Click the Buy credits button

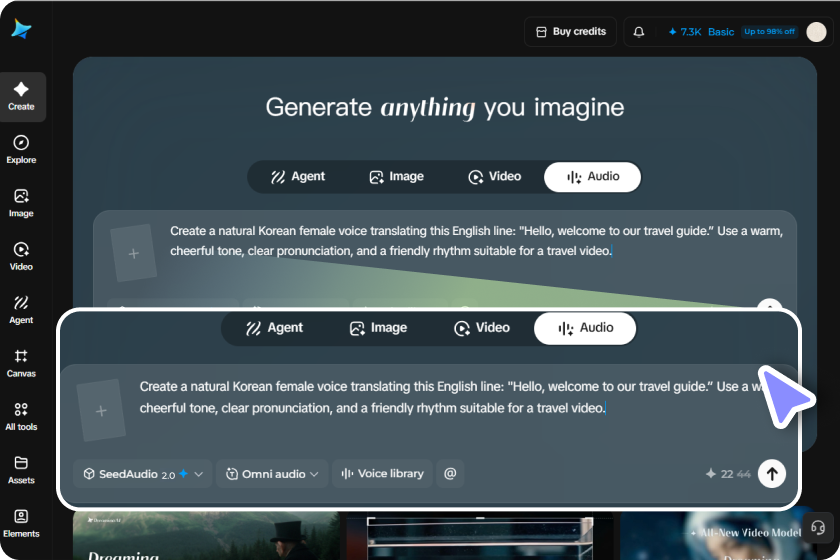click(x=571, y=32)
